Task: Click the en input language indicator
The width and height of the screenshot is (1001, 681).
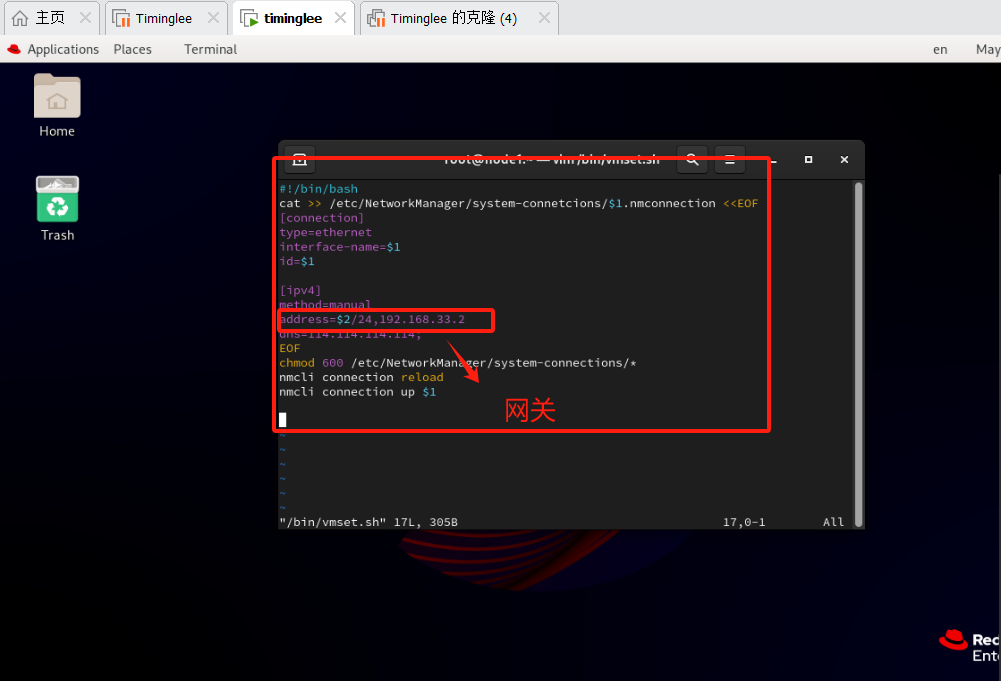Action: [x=940, y=49]
